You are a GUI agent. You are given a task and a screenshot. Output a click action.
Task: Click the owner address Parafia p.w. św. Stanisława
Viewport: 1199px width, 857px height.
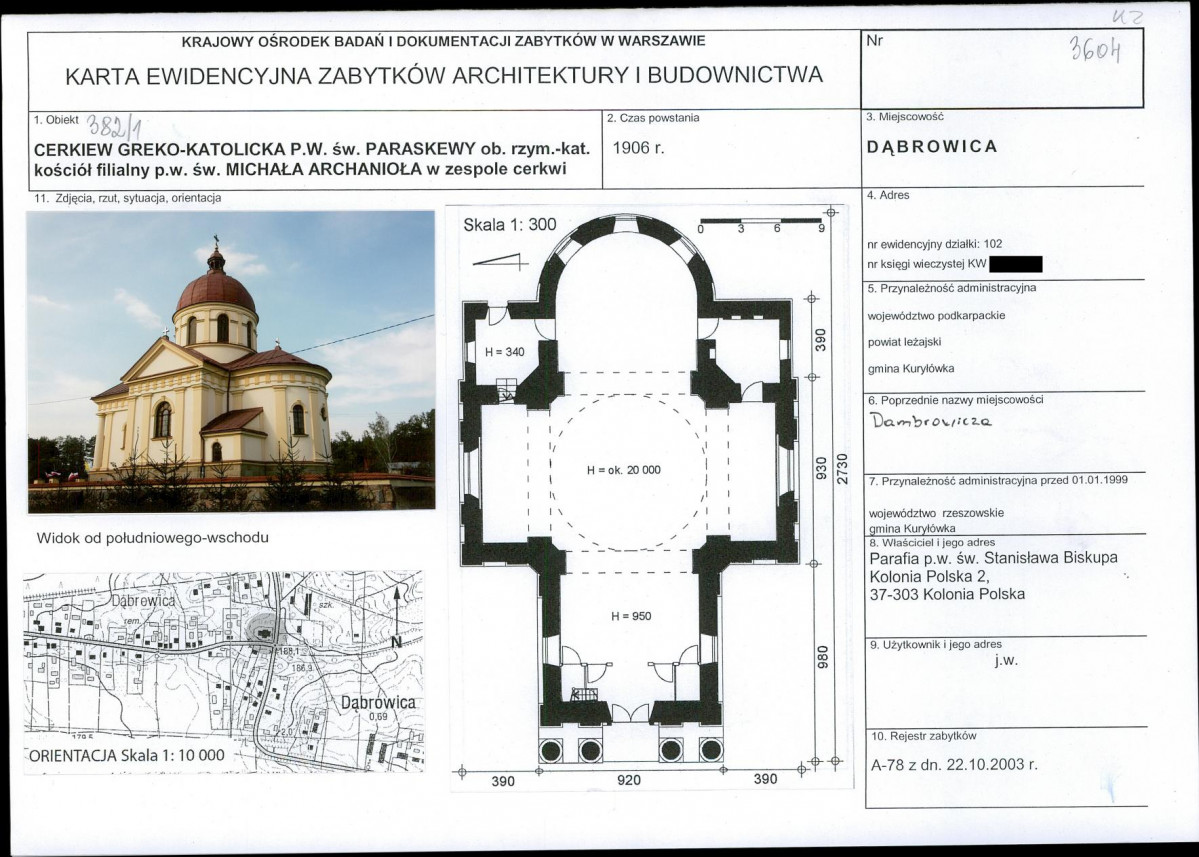993,558
